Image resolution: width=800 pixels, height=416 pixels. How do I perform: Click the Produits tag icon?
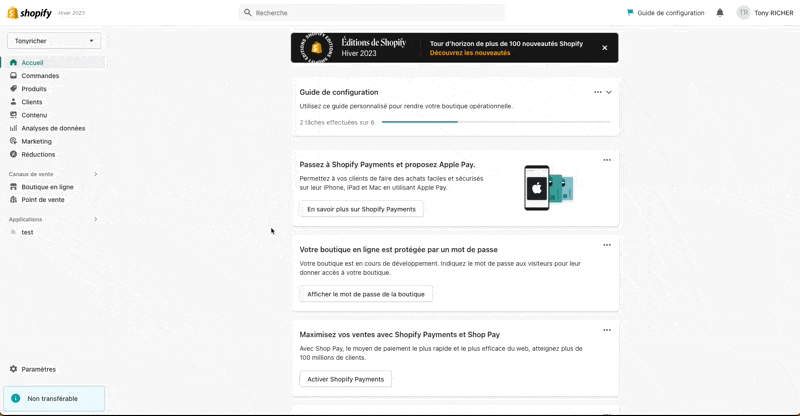(x=13, y=89)
